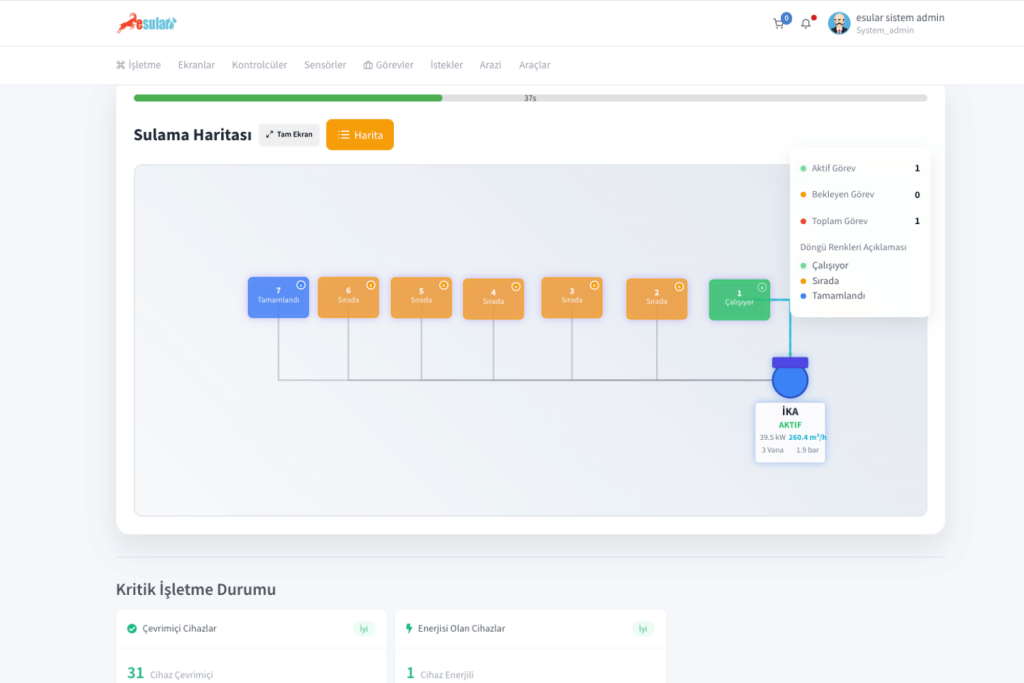Screen dimensions: 1024x683
Task: Click the esular logo
Action: point(146,23)
